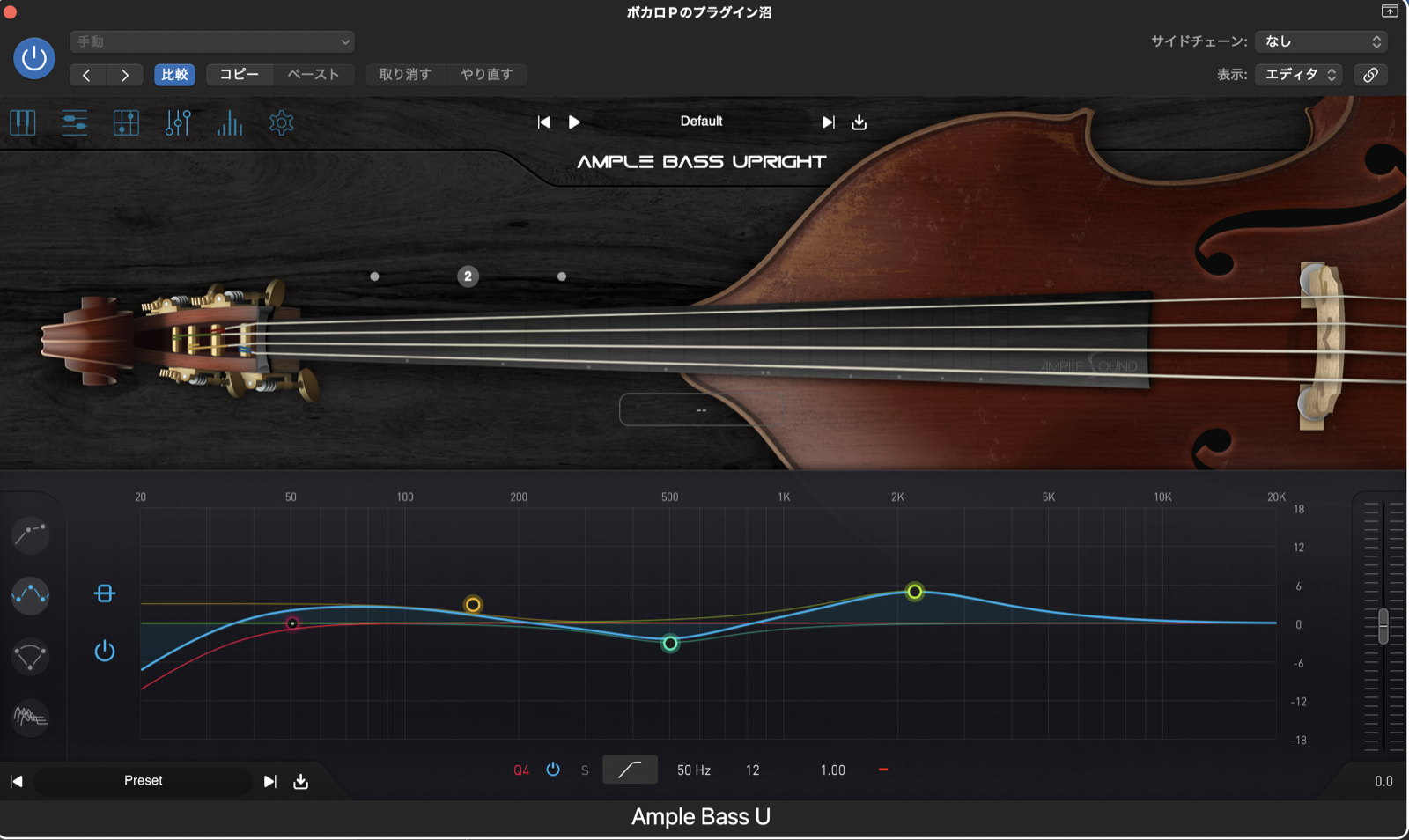Screen dimensions: 1409x840
Task: Toggle the Q4 band power button
Action: click(553, 770)
